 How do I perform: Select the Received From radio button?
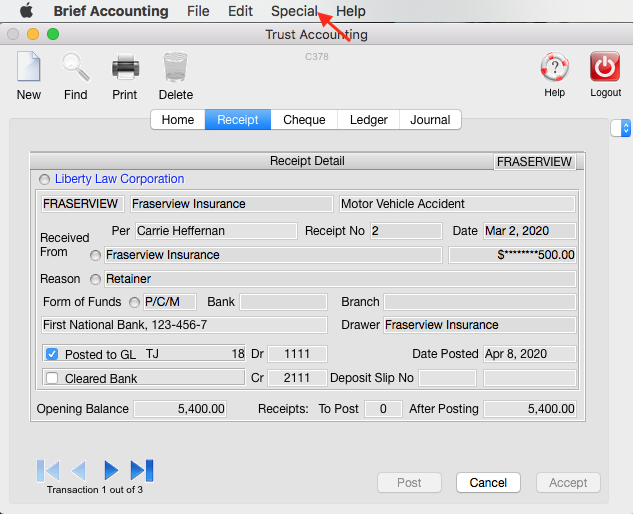[x=95, y=256]
